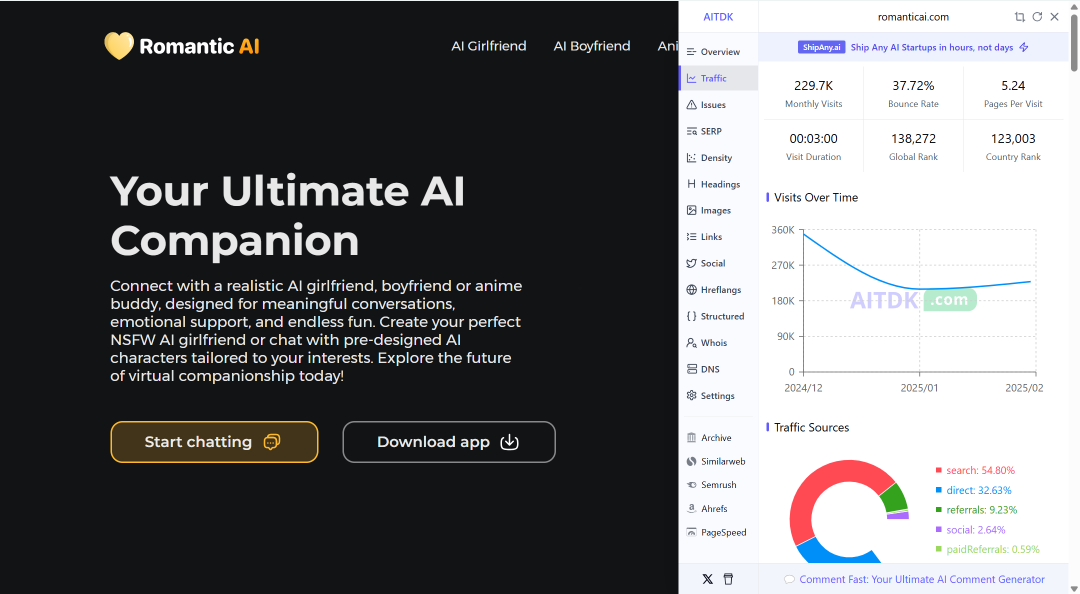
Task: Click the 123,003 Country Rank value
Action: point(1013,139)
